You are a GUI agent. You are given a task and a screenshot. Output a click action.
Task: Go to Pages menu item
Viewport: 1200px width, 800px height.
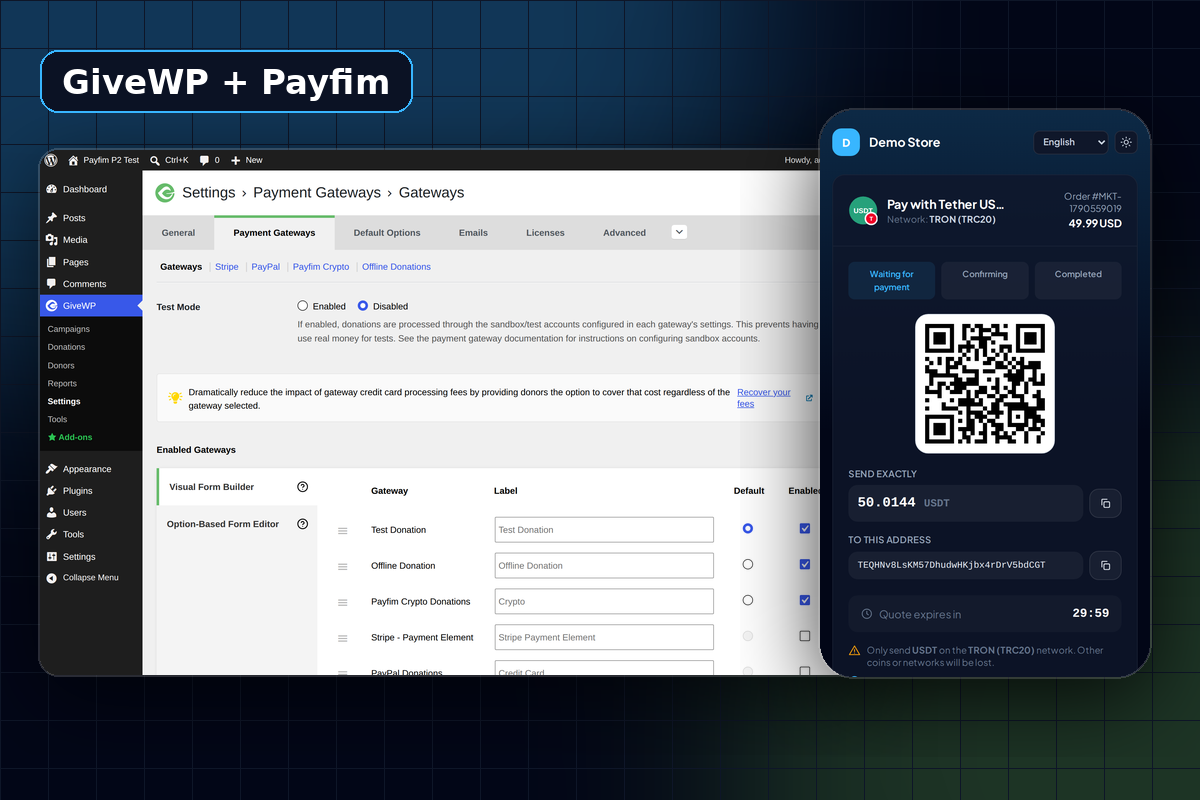click(67, 262)
